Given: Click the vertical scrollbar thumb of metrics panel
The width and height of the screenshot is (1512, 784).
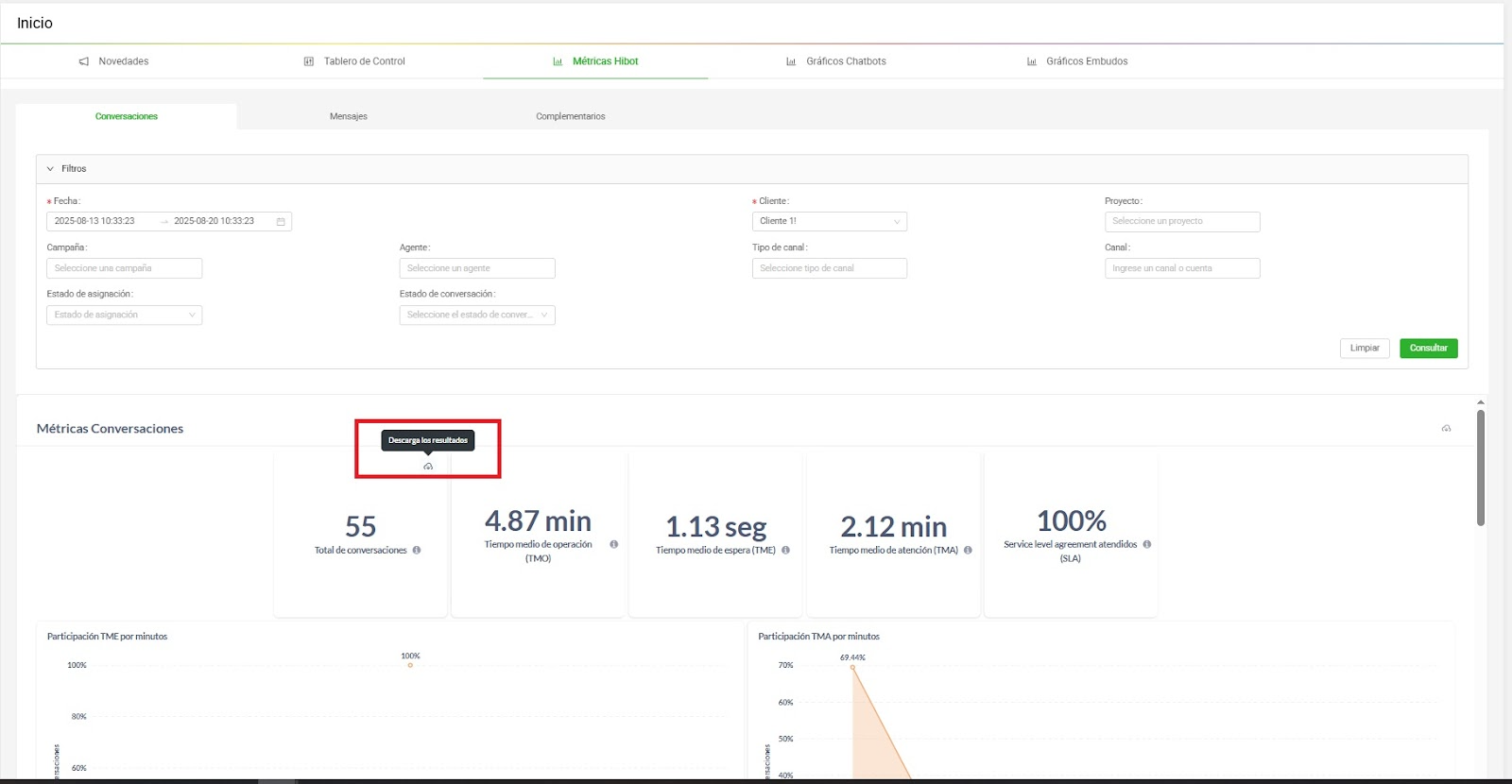Looking at the screenshot, I should [1481, 468].
